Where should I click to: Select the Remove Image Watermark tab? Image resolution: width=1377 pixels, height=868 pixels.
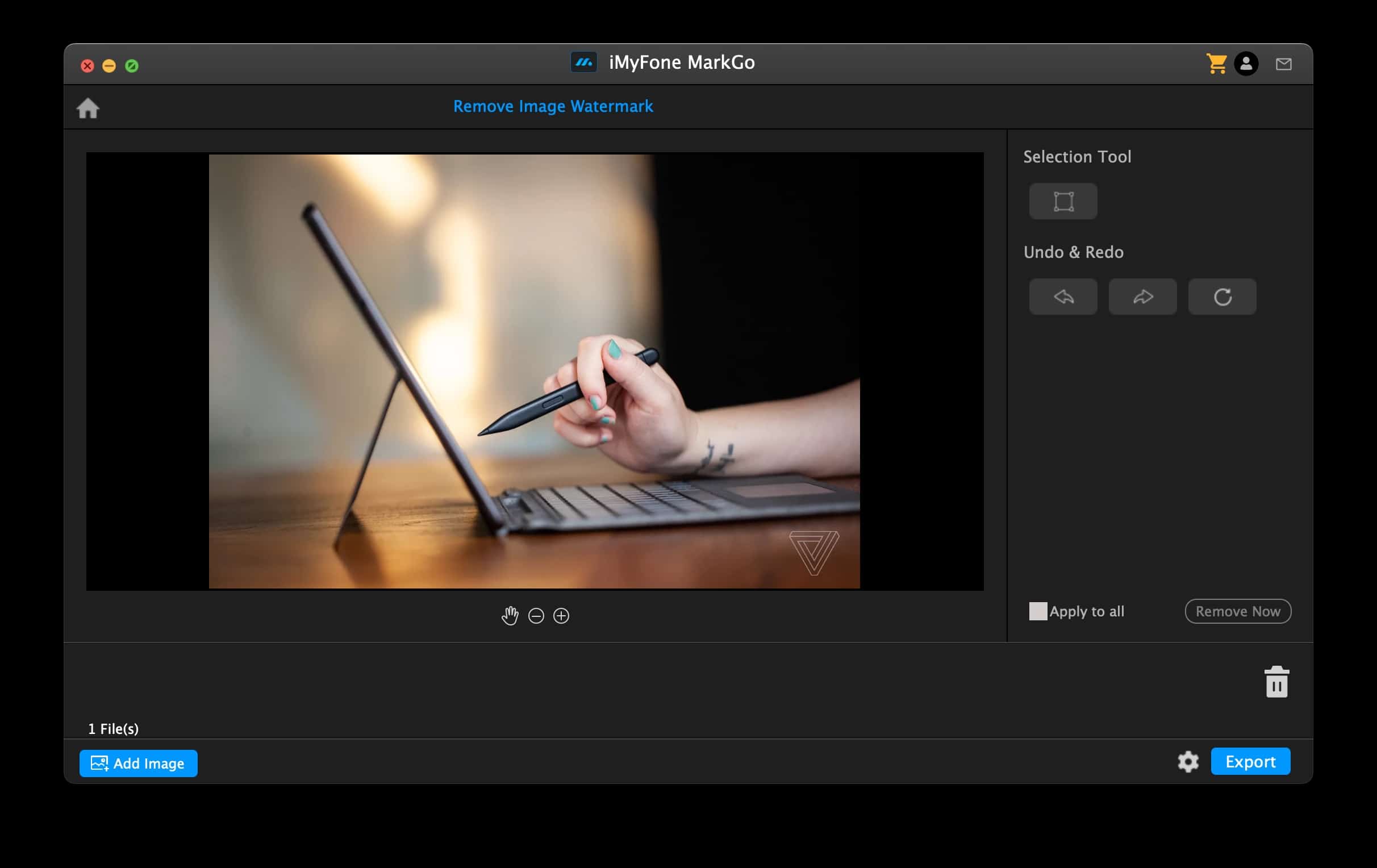coord(552,106)
